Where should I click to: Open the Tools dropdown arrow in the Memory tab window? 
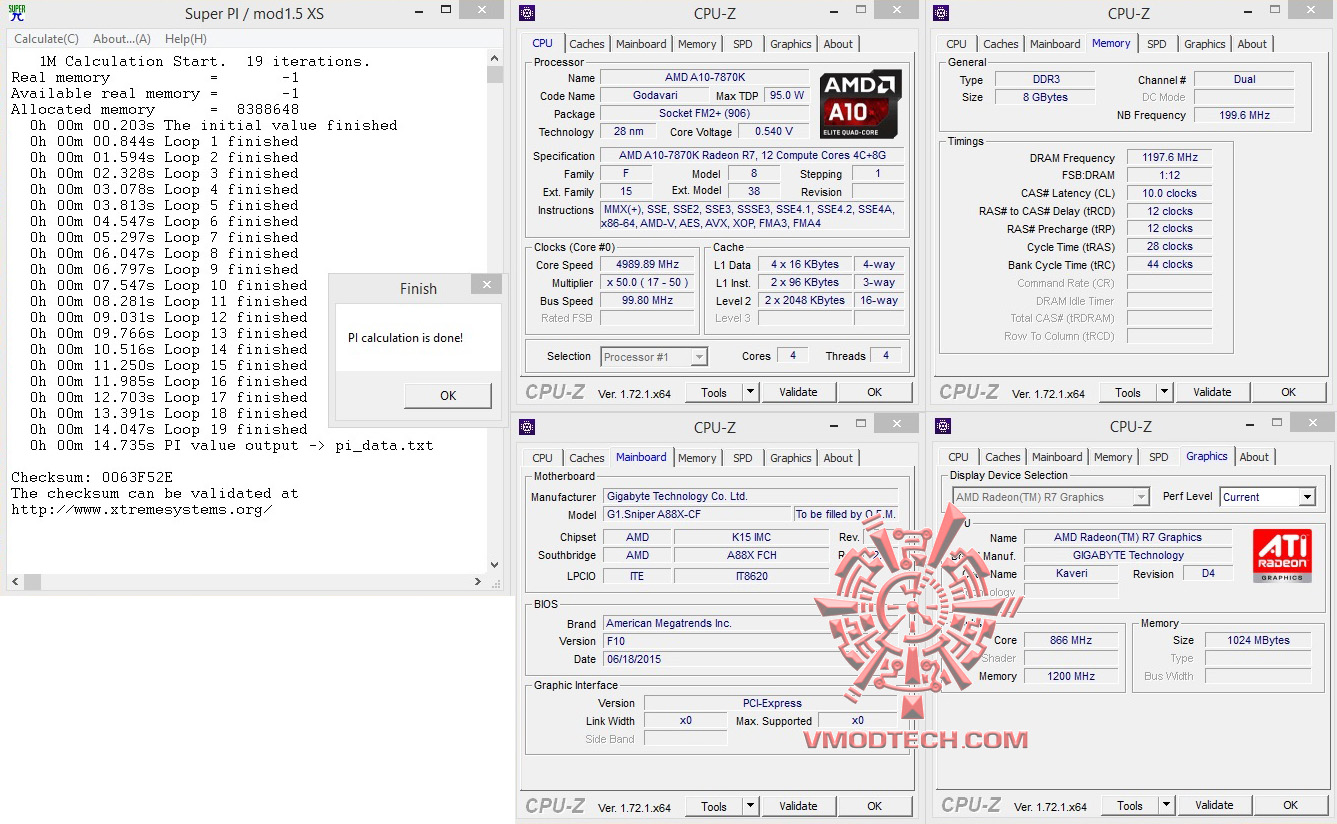1164,392
